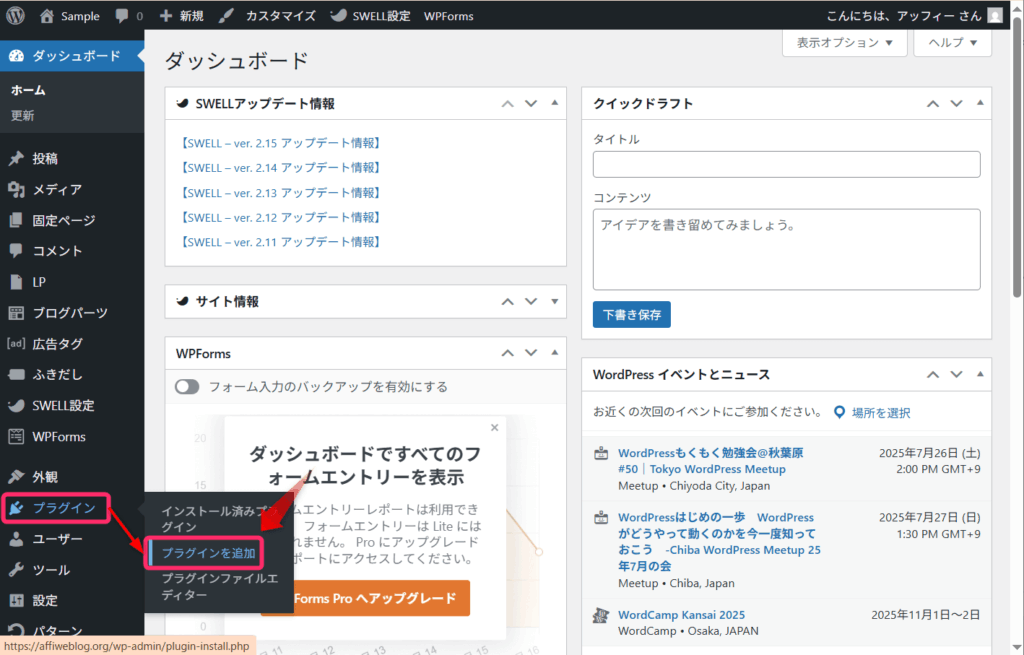This screenshot has width=1024, height=655.
Task: Move SWELLアップデート情報 panel down
Action: tap(531, 104)
